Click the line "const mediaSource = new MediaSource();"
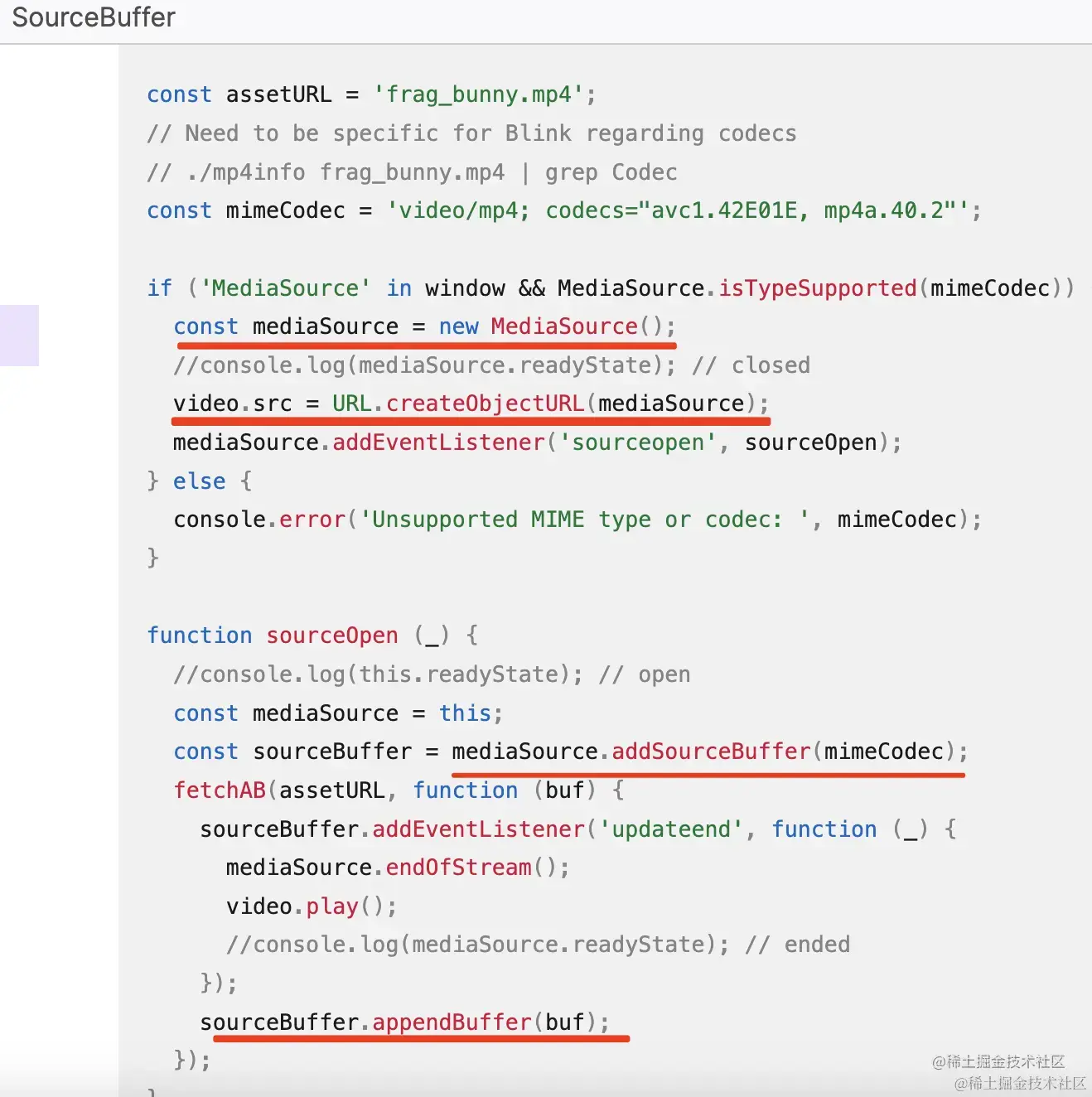This screenshot has width=1092, height=1097. point(424,326)
